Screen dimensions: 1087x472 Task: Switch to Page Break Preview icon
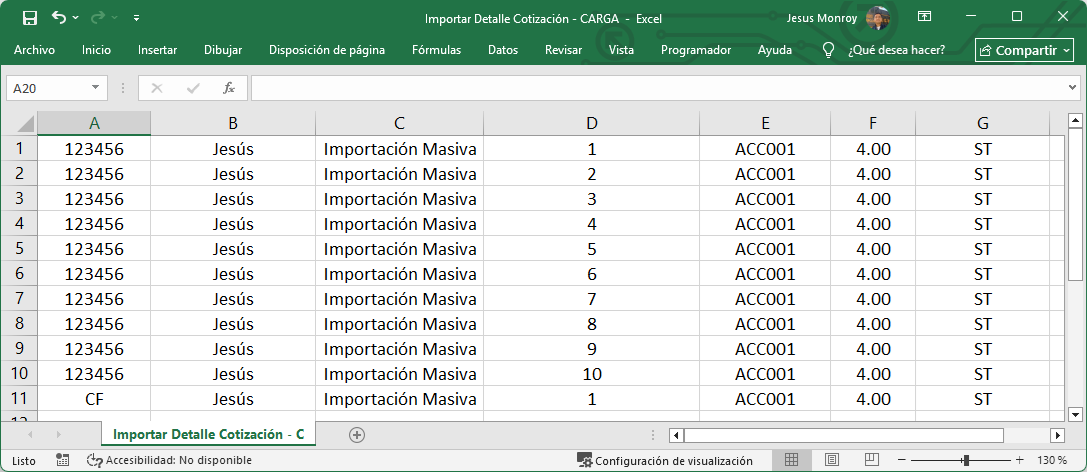click(872, 460)
